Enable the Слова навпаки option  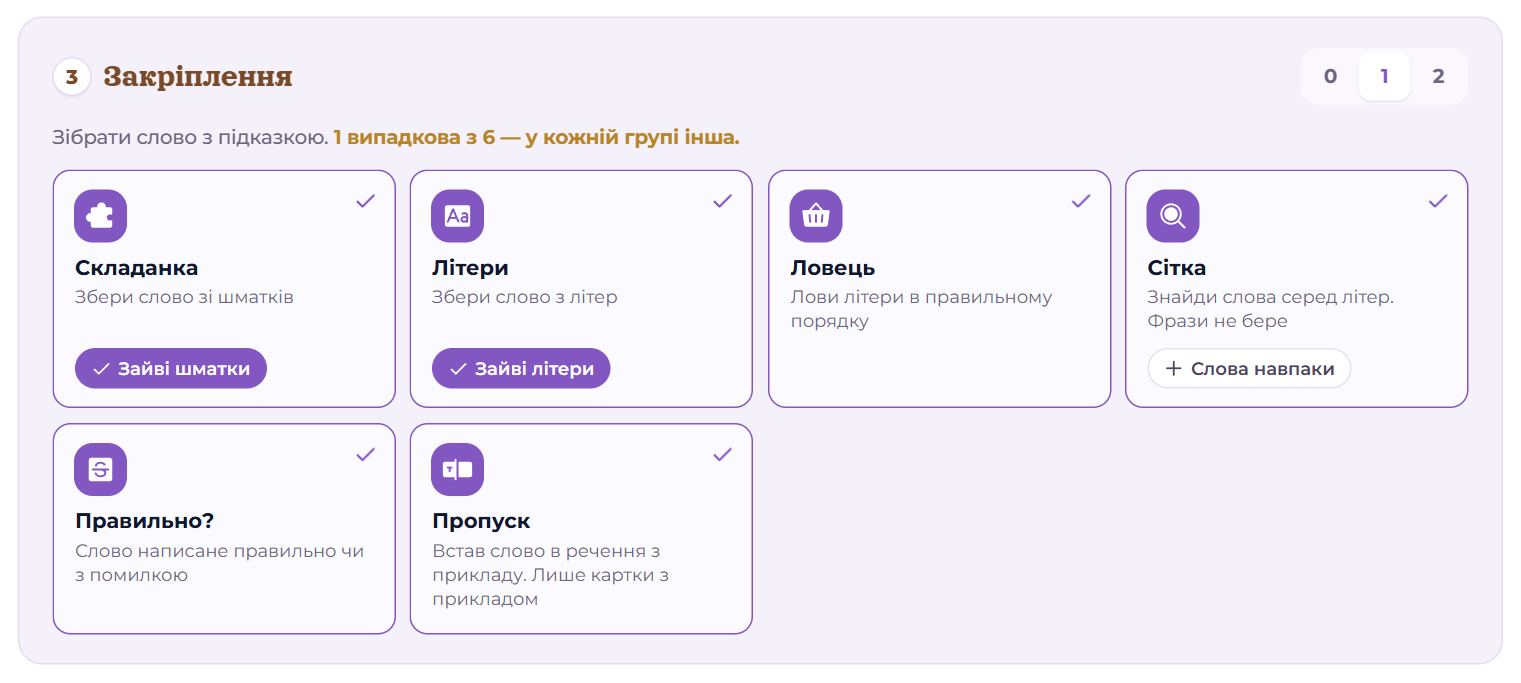pos(1249,368)
